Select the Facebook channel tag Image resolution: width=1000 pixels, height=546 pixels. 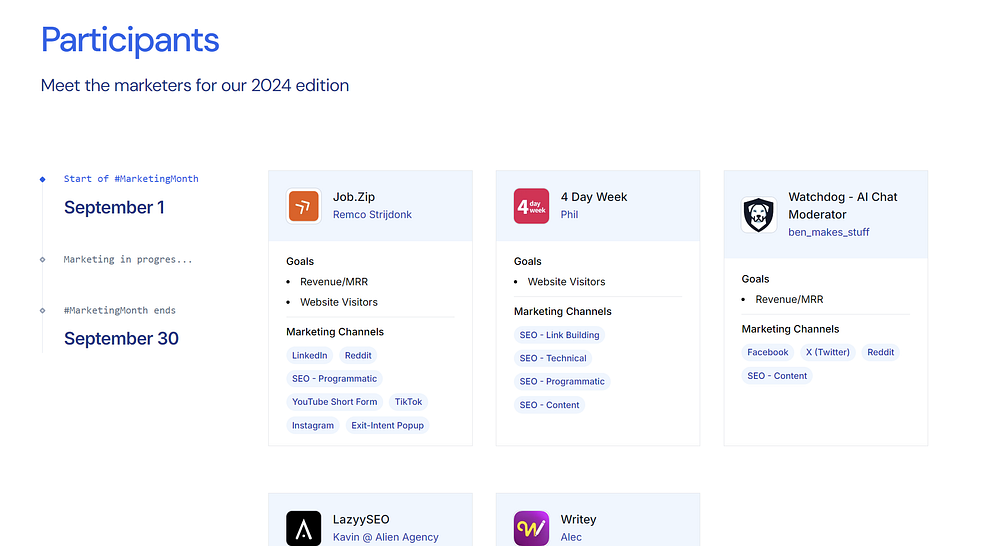coord(767,352)
